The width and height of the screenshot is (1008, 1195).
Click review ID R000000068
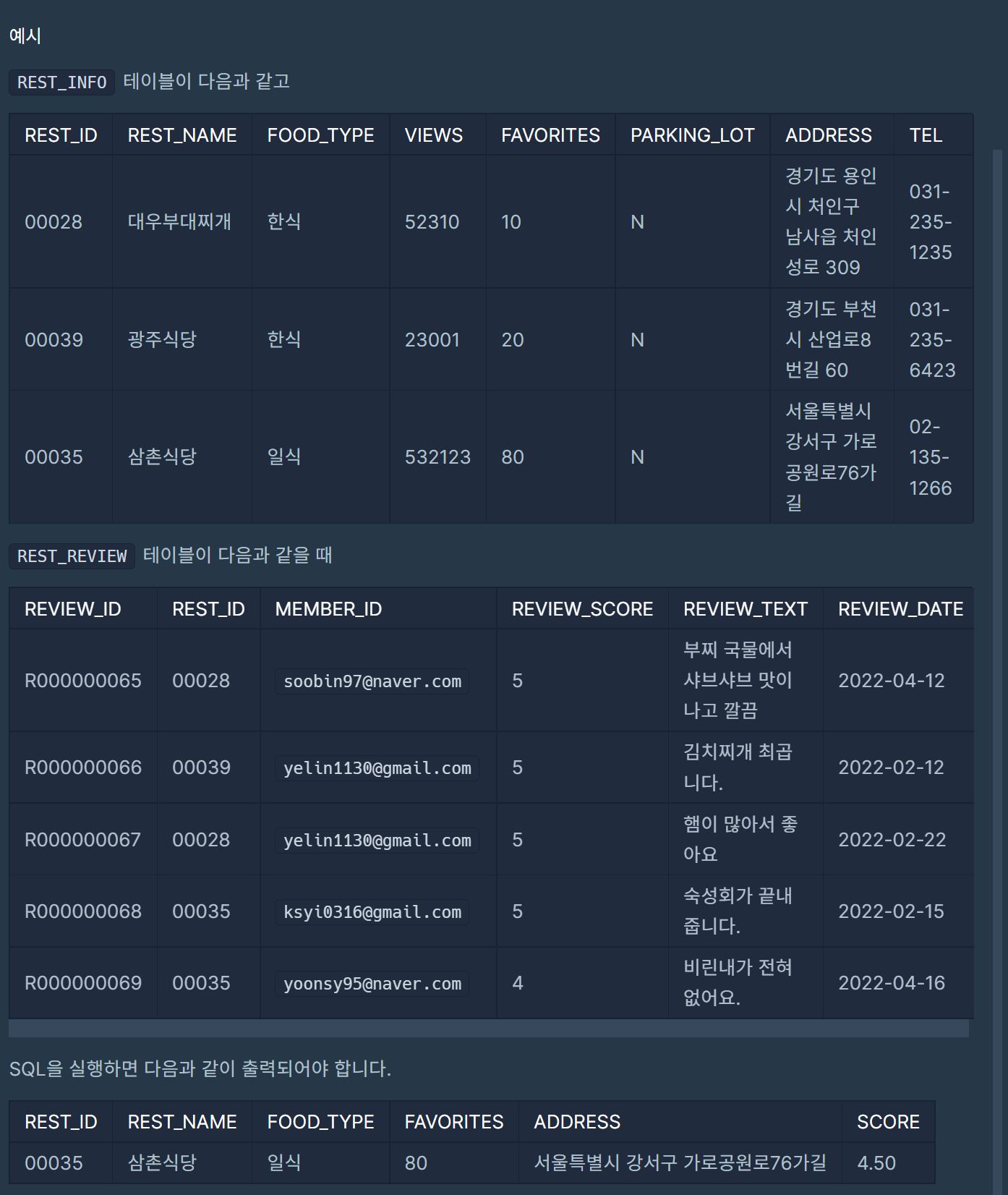(x=83, y=911)
